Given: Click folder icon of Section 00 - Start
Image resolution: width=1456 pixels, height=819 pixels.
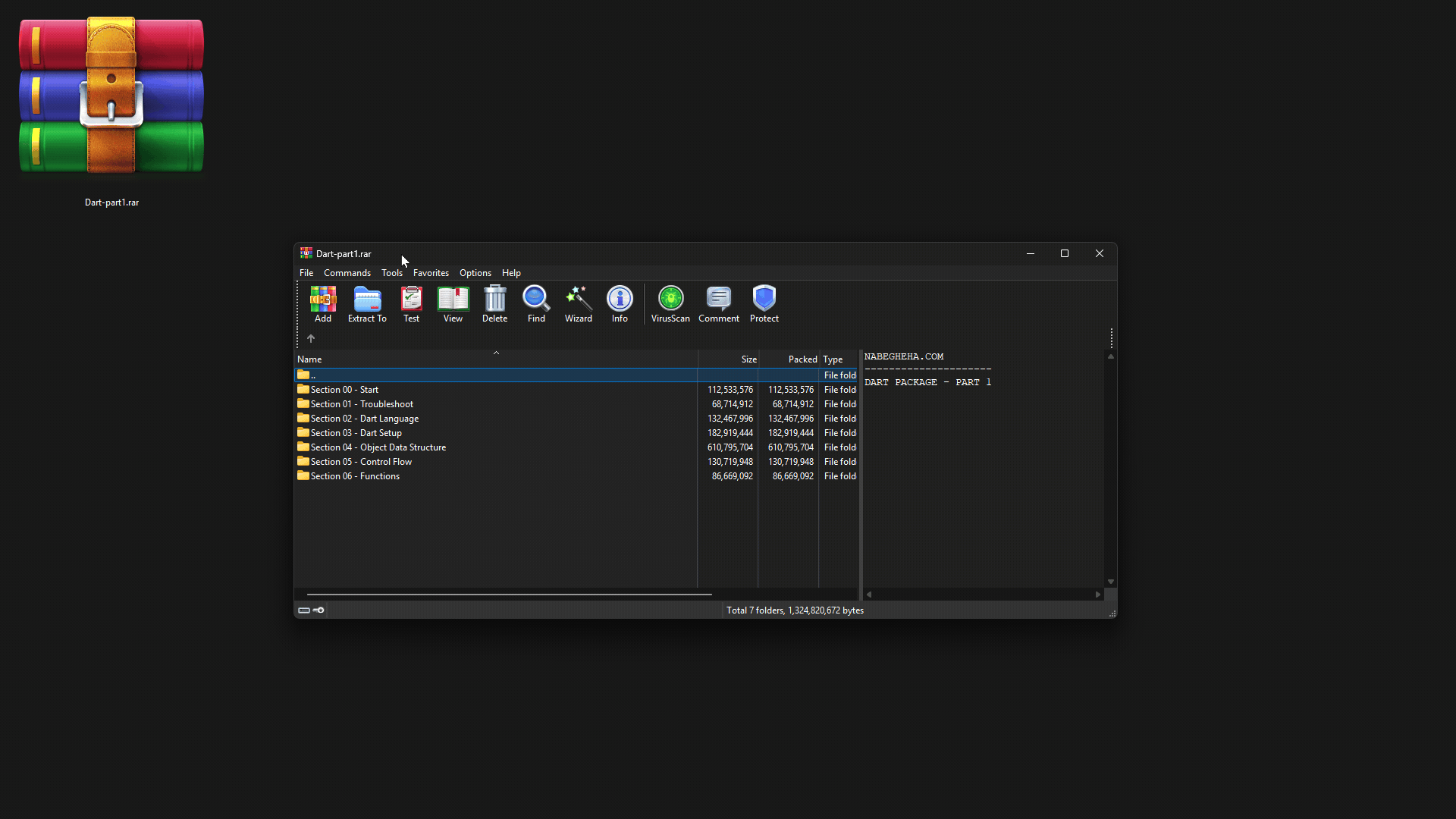Looking at the screenshot, I should tap(303, 389).
